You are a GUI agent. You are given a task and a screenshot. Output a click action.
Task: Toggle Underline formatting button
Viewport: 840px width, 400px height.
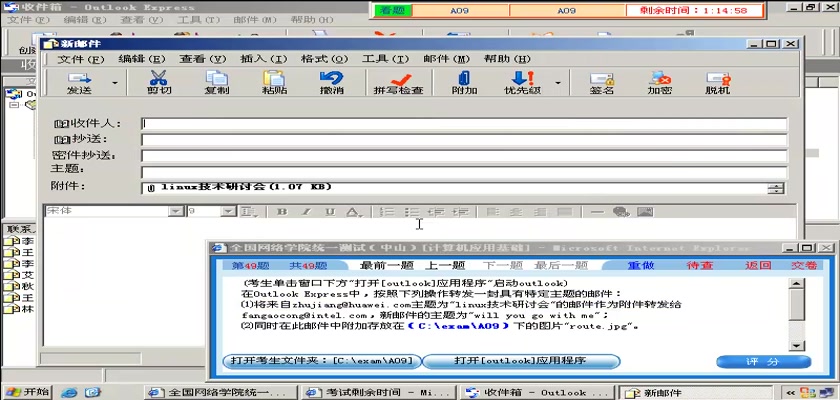pos(330,212)
